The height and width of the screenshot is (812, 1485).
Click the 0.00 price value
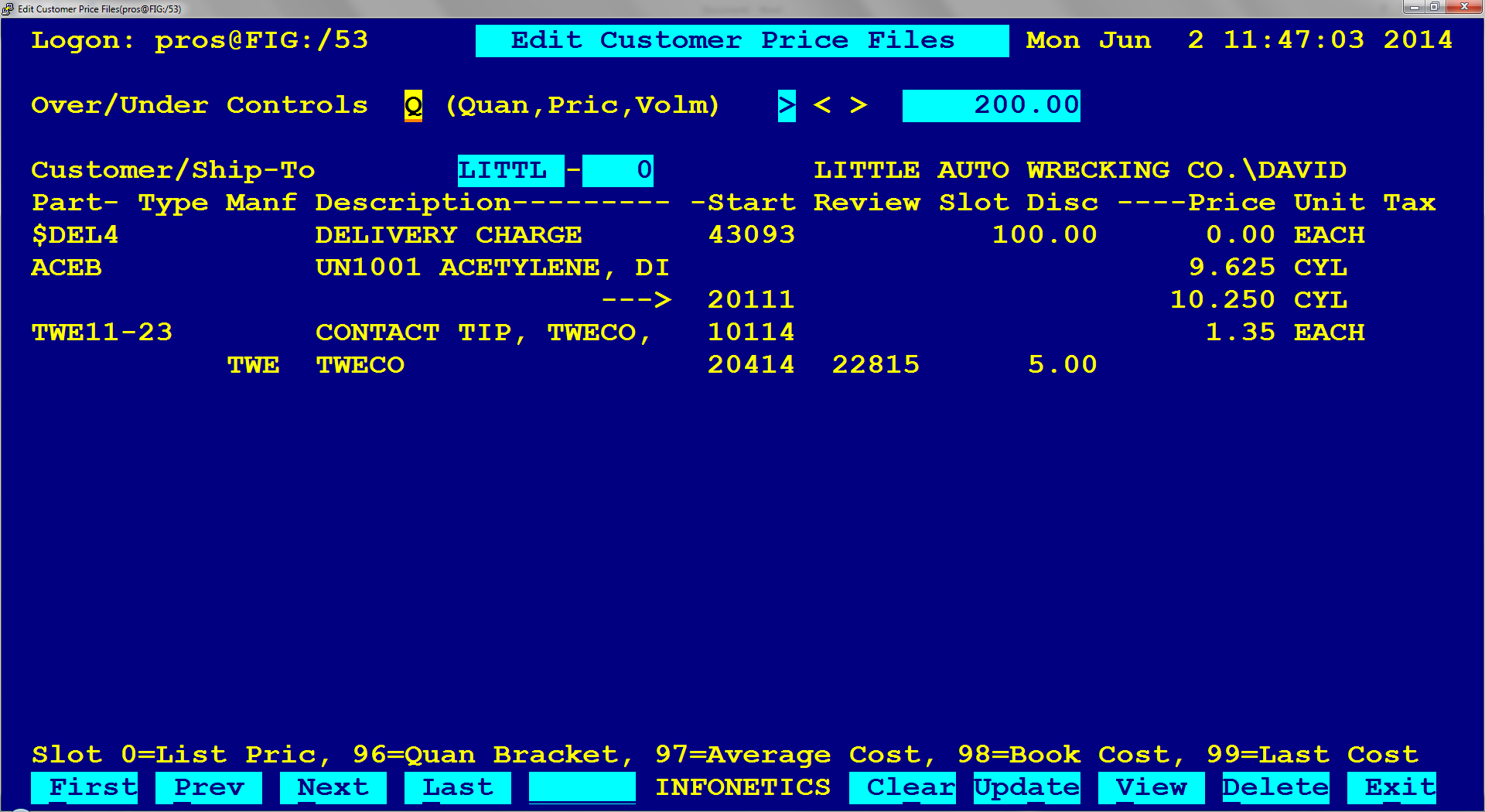point(1241,235)
